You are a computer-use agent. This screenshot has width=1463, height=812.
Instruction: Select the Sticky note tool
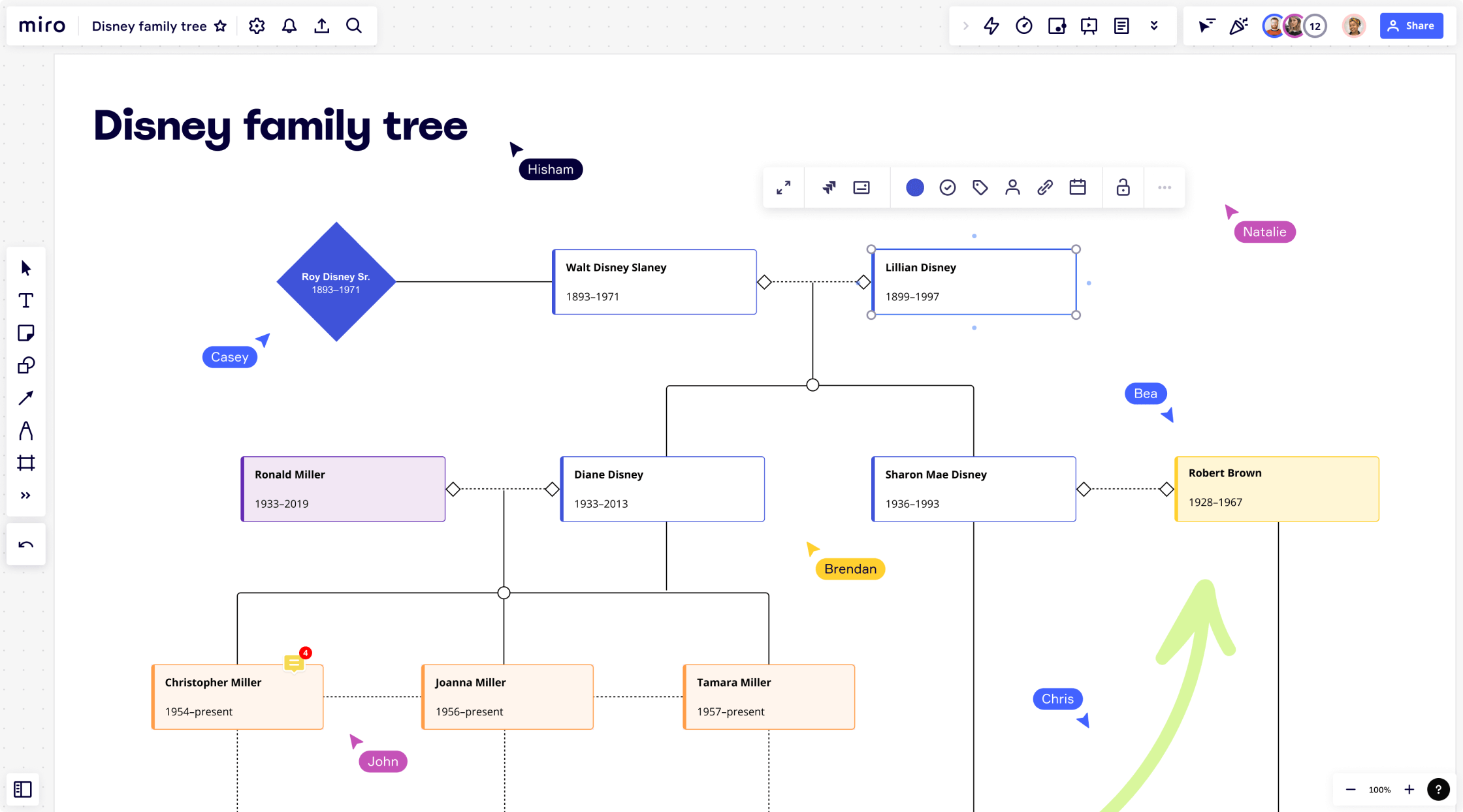tap(25, 334)
